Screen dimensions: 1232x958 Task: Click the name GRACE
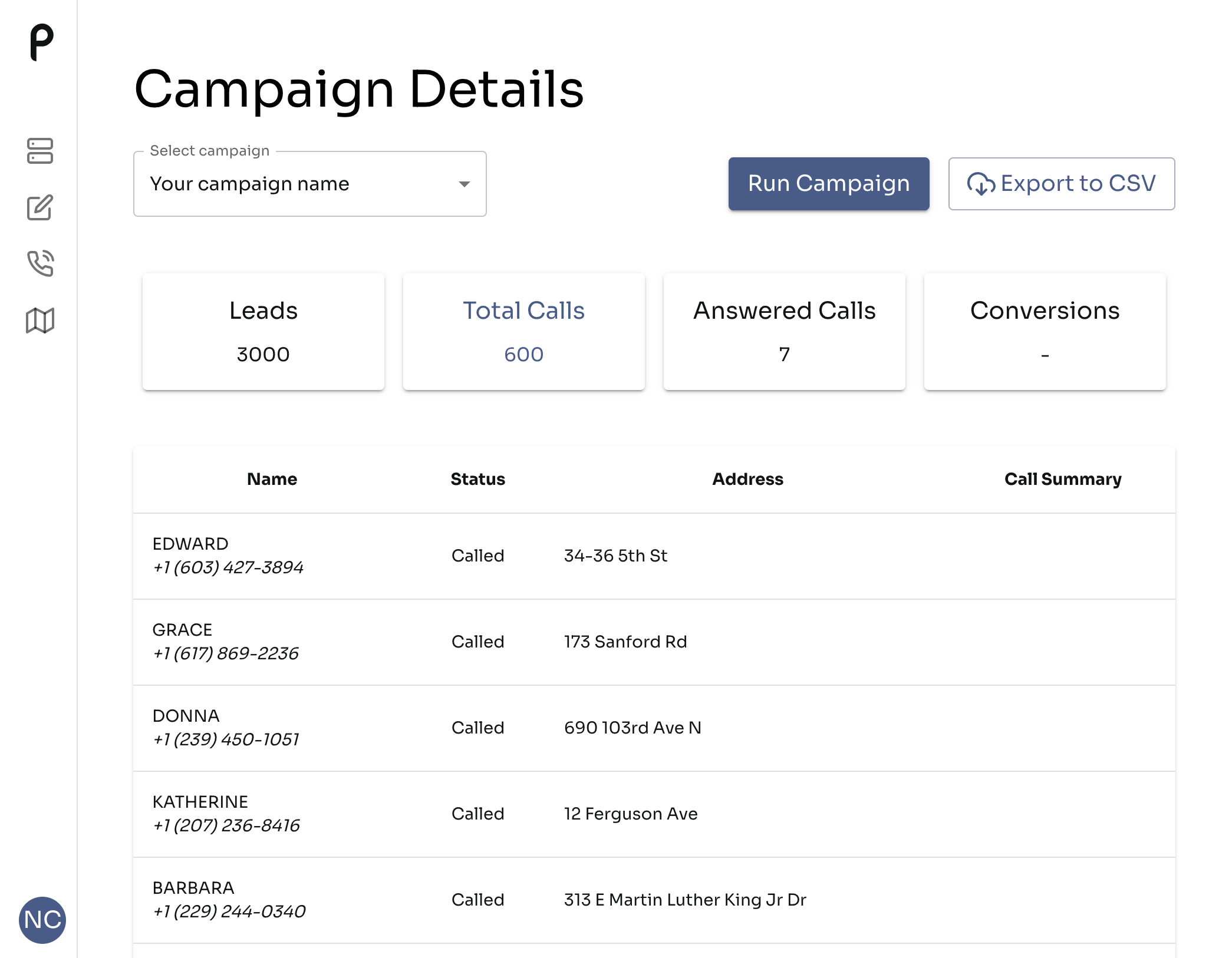point(182,629)
